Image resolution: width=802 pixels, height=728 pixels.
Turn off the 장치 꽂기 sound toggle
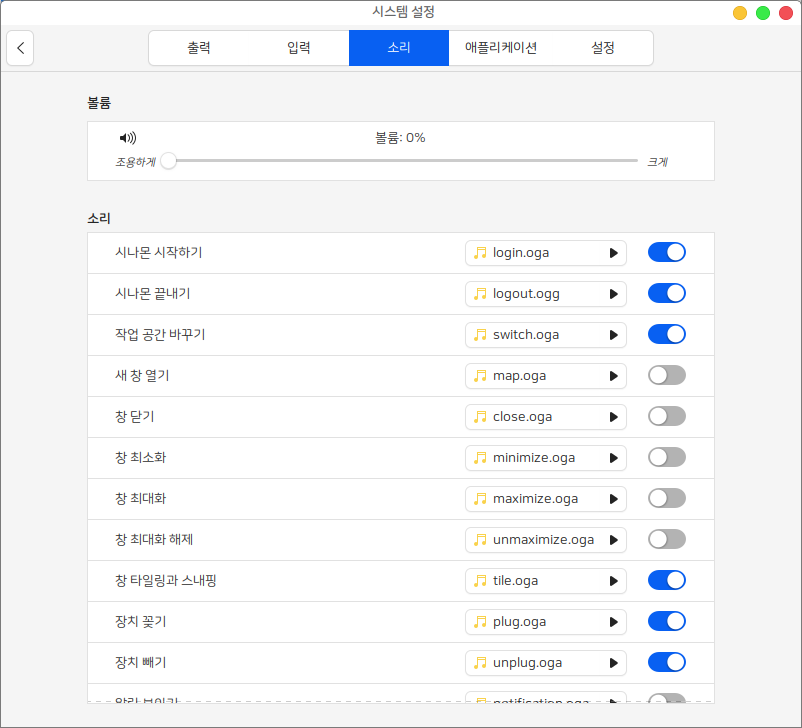tap(666, 621)
